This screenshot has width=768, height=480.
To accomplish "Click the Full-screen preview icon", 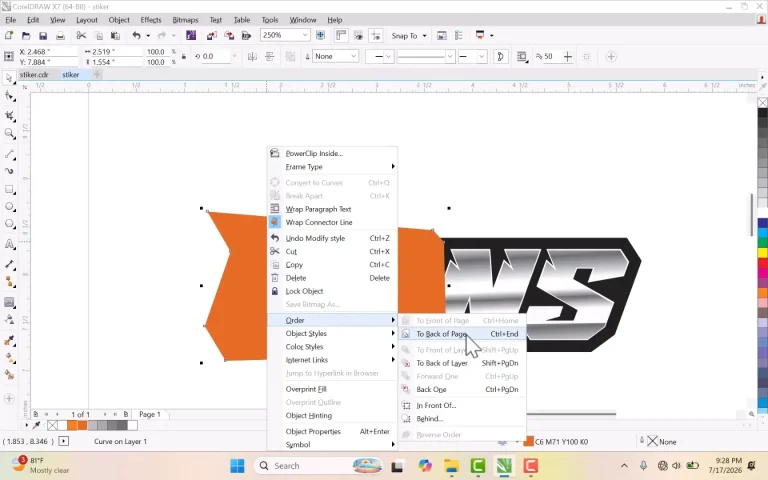I will [x=320, y=35].
